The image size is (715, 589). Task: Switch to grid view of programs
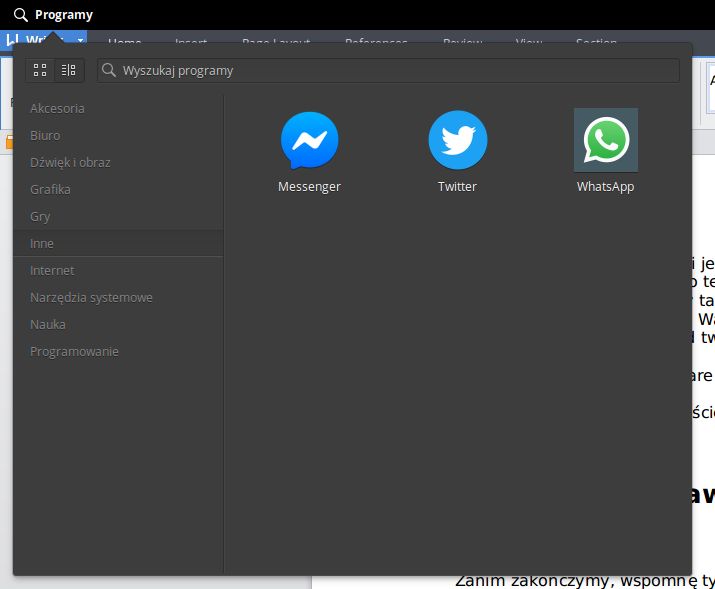pyautogui.click(x=40, y=70)
